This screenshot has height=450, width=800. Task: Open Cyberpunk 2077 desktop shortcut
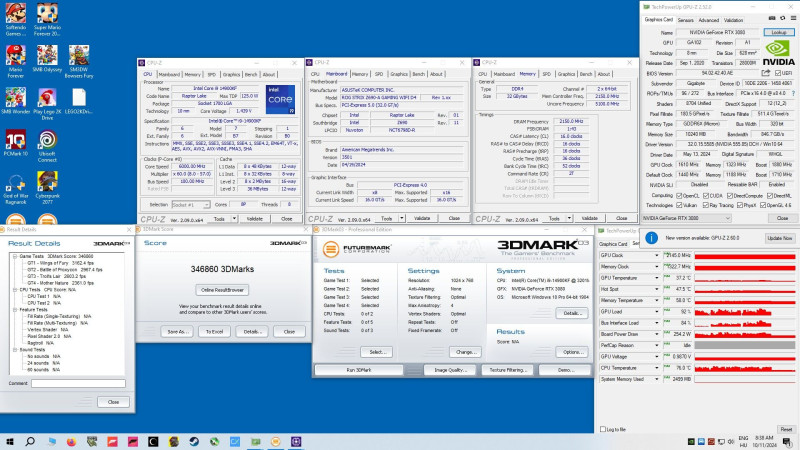point(47,187)
